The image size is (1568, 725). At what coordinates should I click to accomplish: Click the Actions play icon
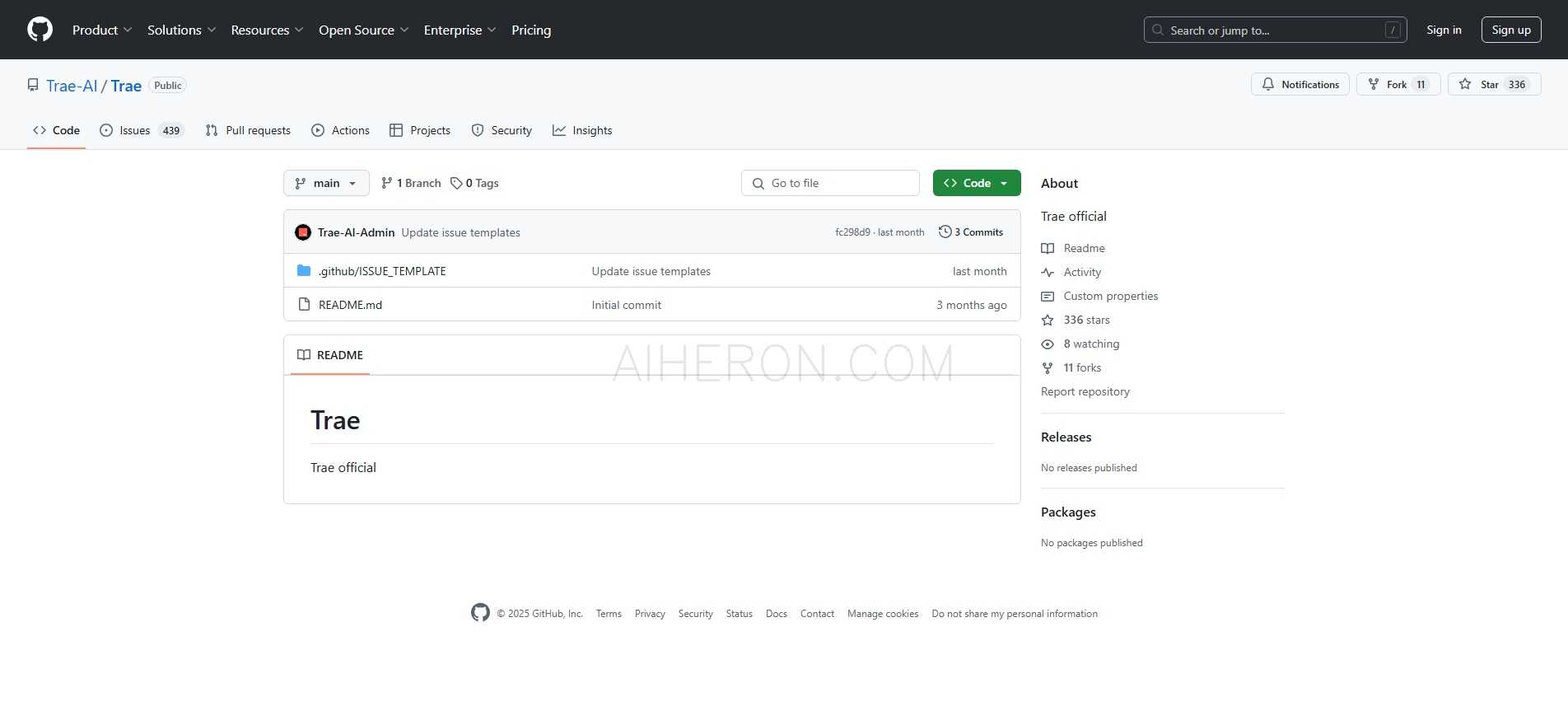[318, 130]
